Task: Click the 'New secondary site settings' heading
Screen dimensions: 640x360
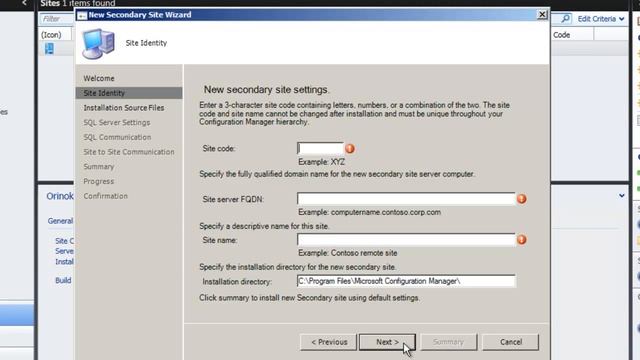Action: [x=266, y=90]
